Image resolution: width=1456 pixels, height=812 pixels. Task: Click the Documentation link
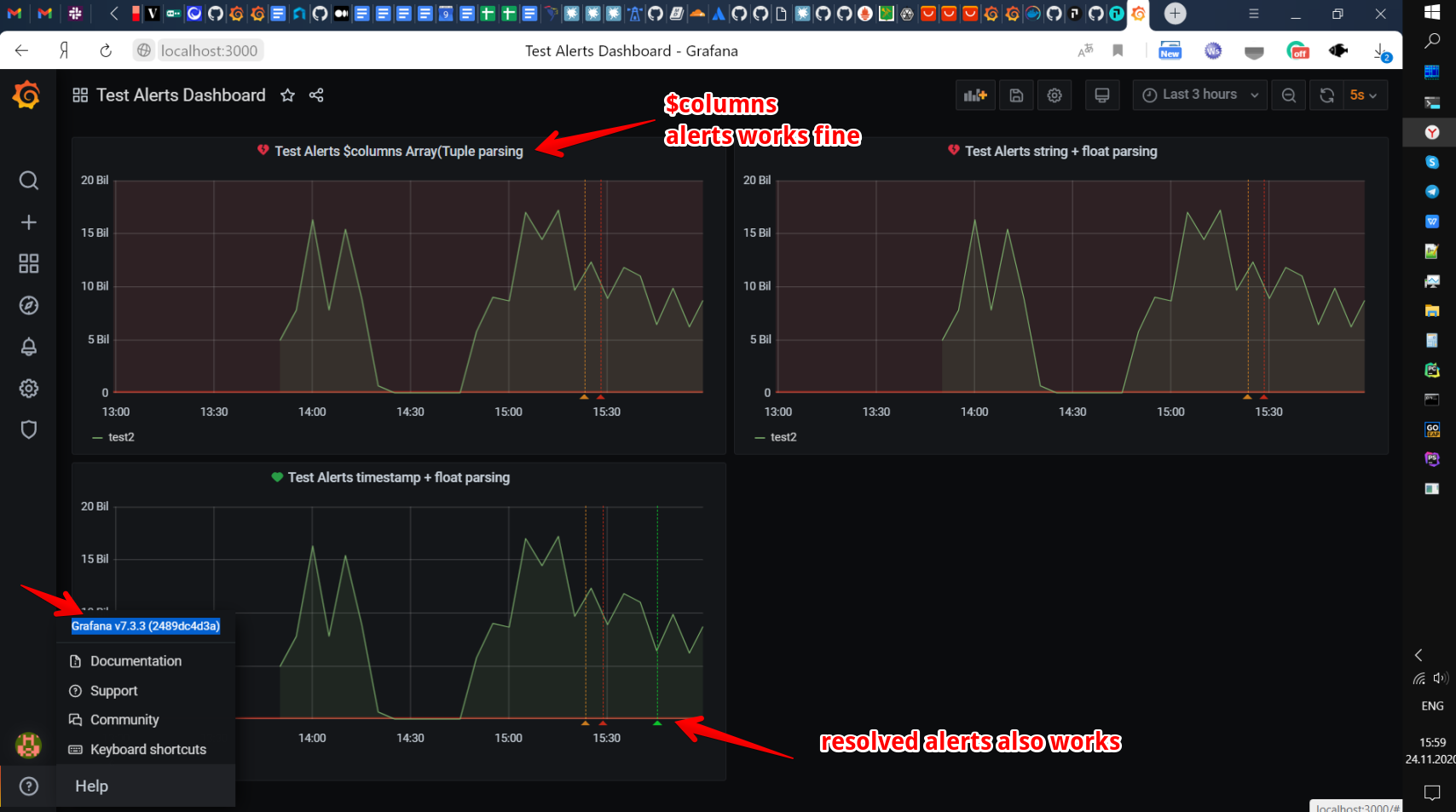click(135, 660)
